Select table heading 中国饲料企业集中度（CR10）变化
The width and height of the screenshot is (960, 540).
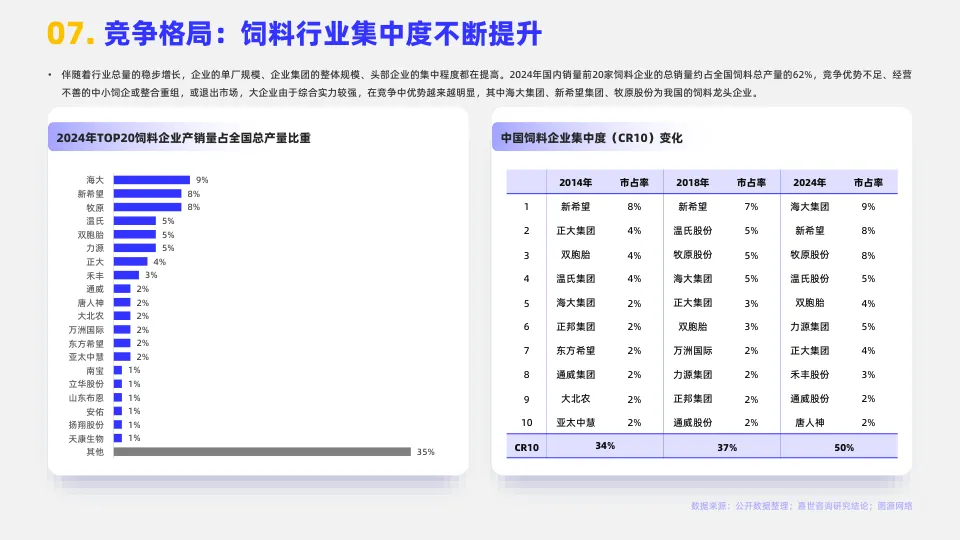point(591,138)
